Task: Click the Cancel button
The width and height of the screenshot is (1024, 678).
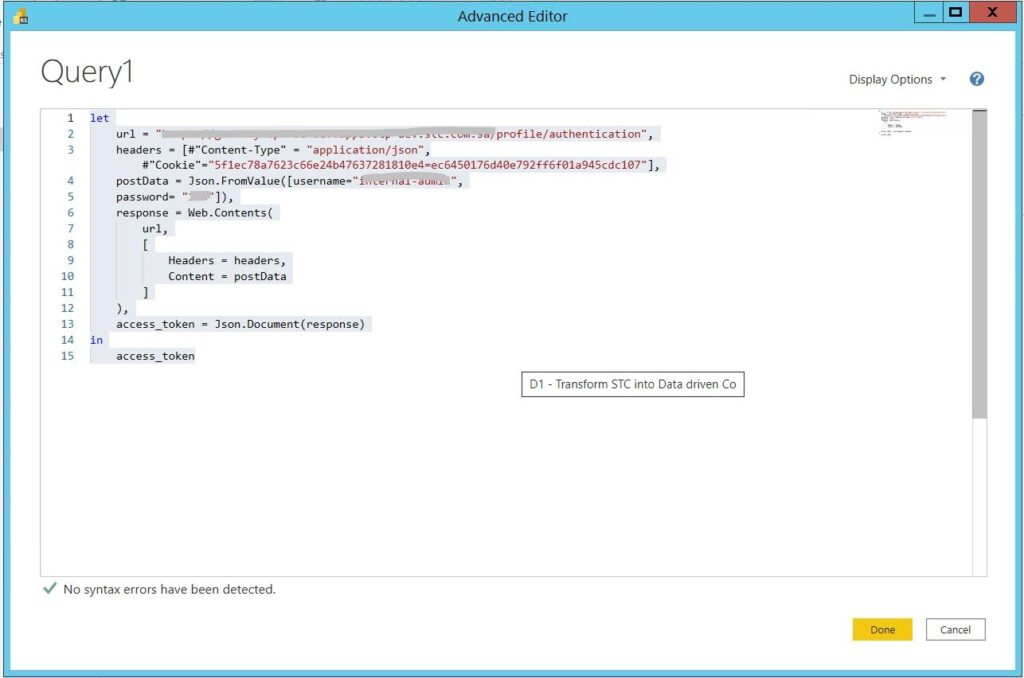Action: (955, 630)
